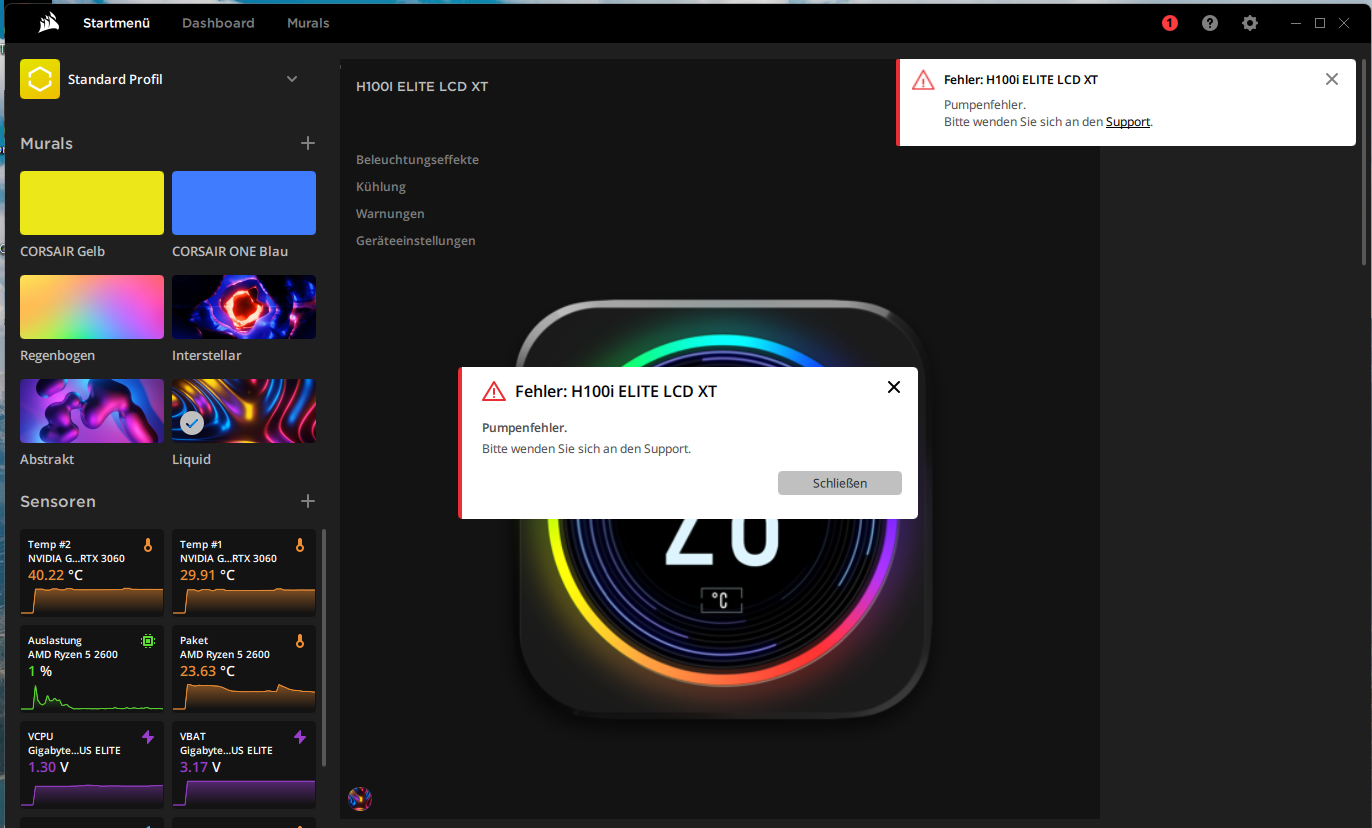Select the Interstellar mural thumbnail
The image size is (1372, 828).
point(244,307)
